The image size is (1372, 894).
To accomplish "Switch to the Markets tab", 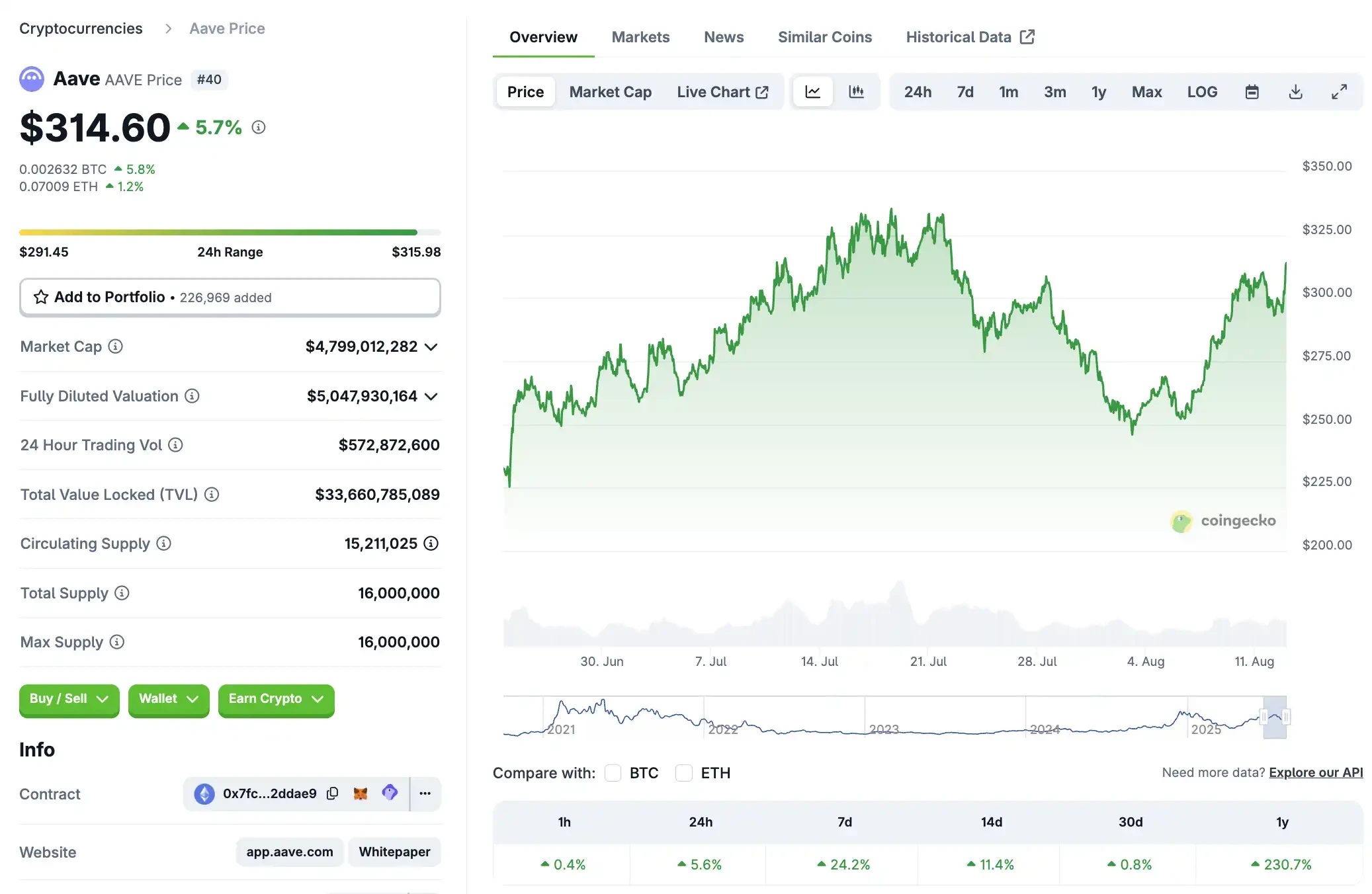I will click(x=640, y=37).
